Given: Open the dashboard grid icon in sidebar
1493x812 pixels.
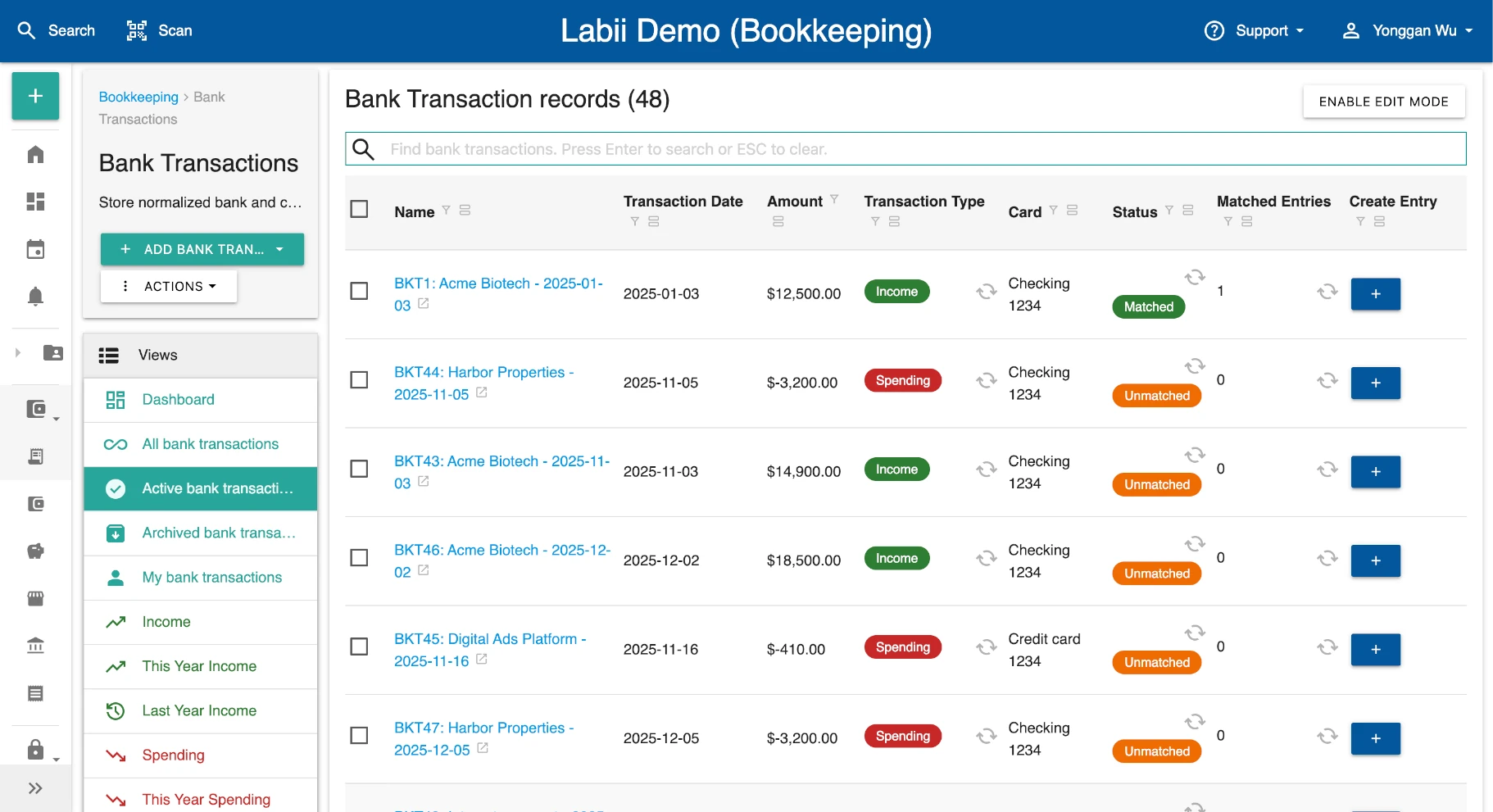Looking at the screenshot, I should pyautogui.click(x=35, y=202).
